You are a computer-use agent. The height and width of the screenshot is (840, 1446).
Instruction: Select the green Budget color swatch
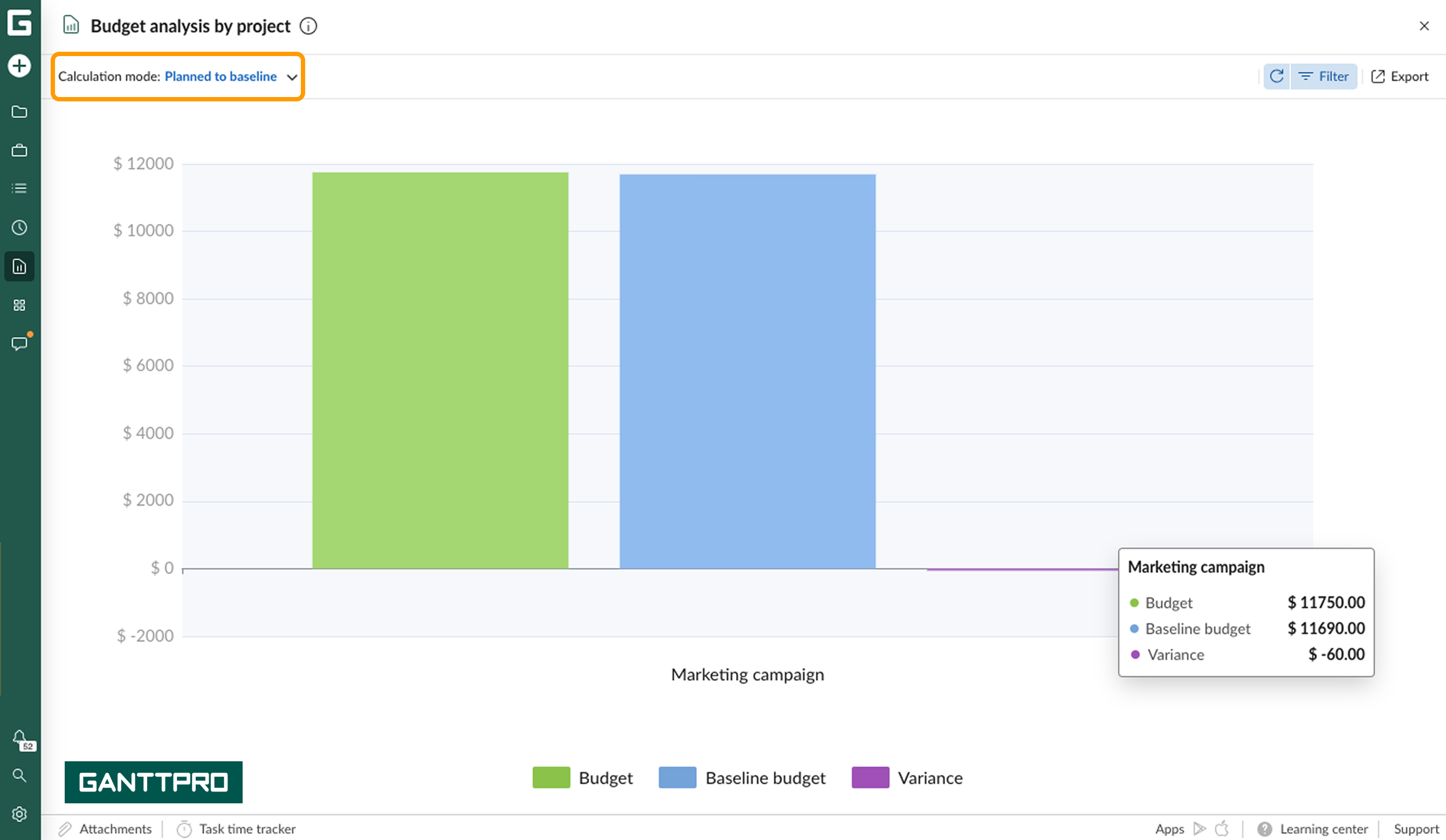[552, 778]
